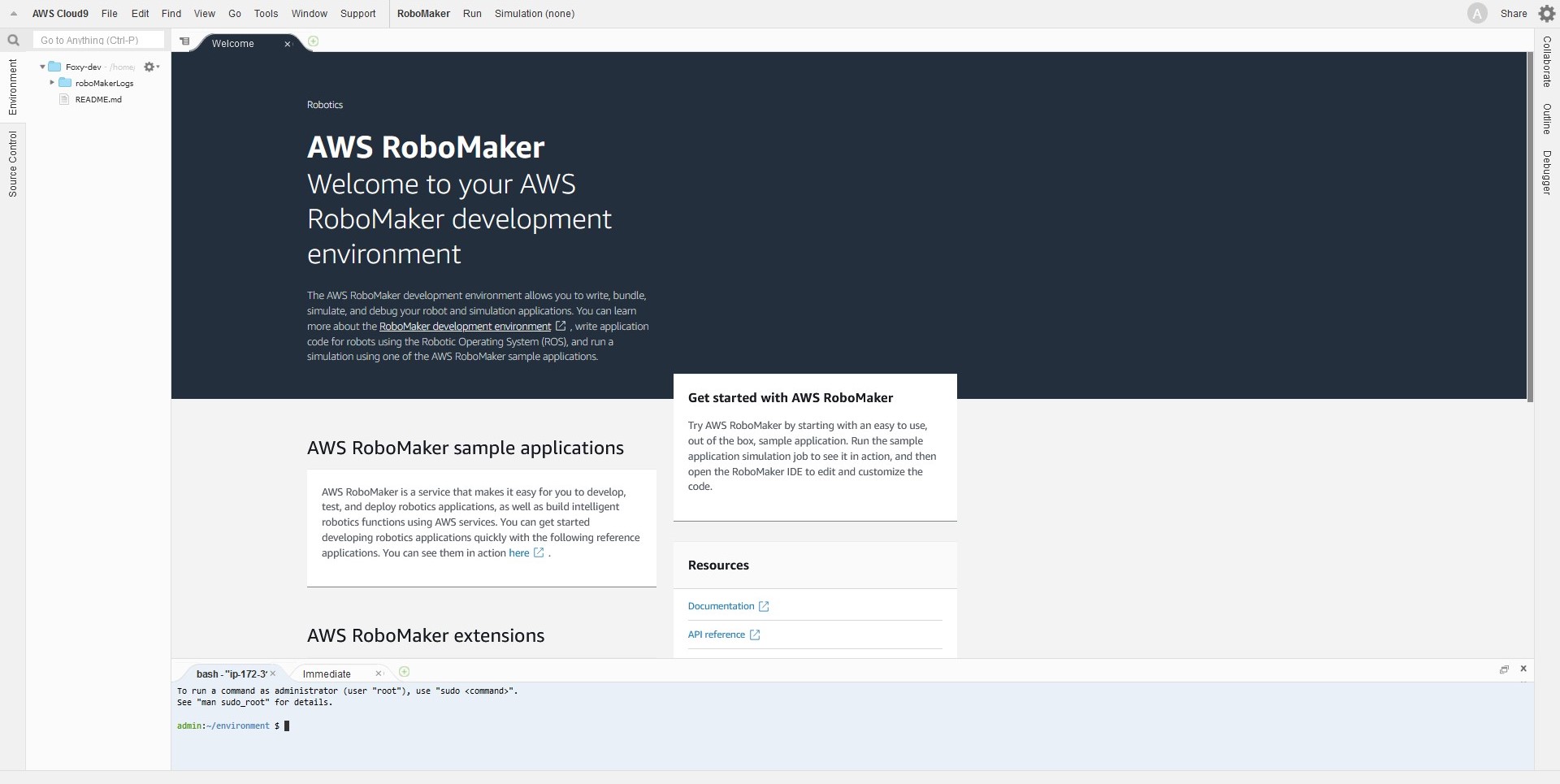Screen dimensions: 1560x784
Task: Open the File menu
Action: point(109,14)
